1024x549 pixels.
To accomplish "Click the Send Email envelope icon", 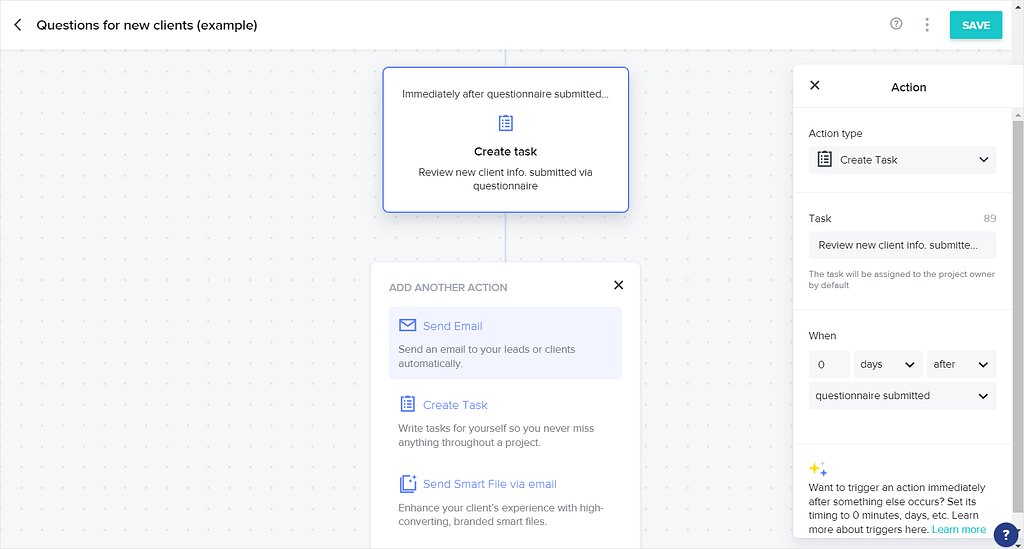I will pyautogui.click(x=408, y=325).
